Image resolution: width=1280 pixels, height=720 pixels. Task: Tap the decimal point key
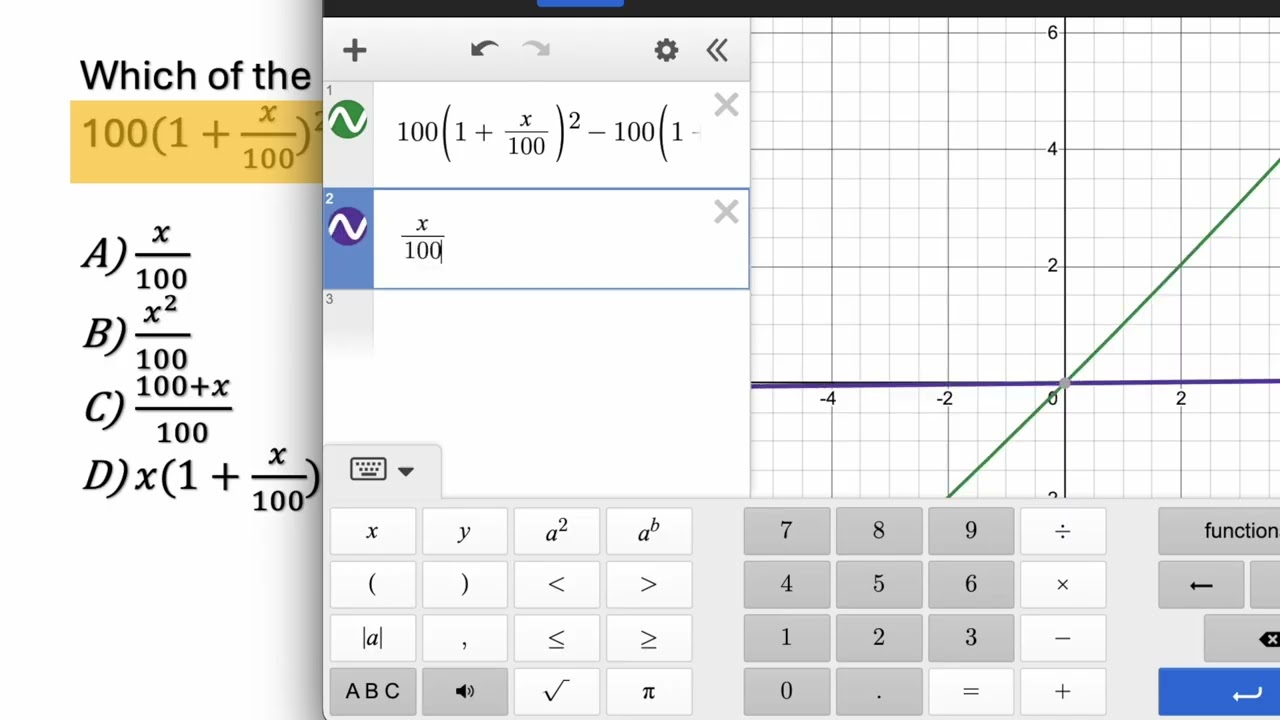878,692
